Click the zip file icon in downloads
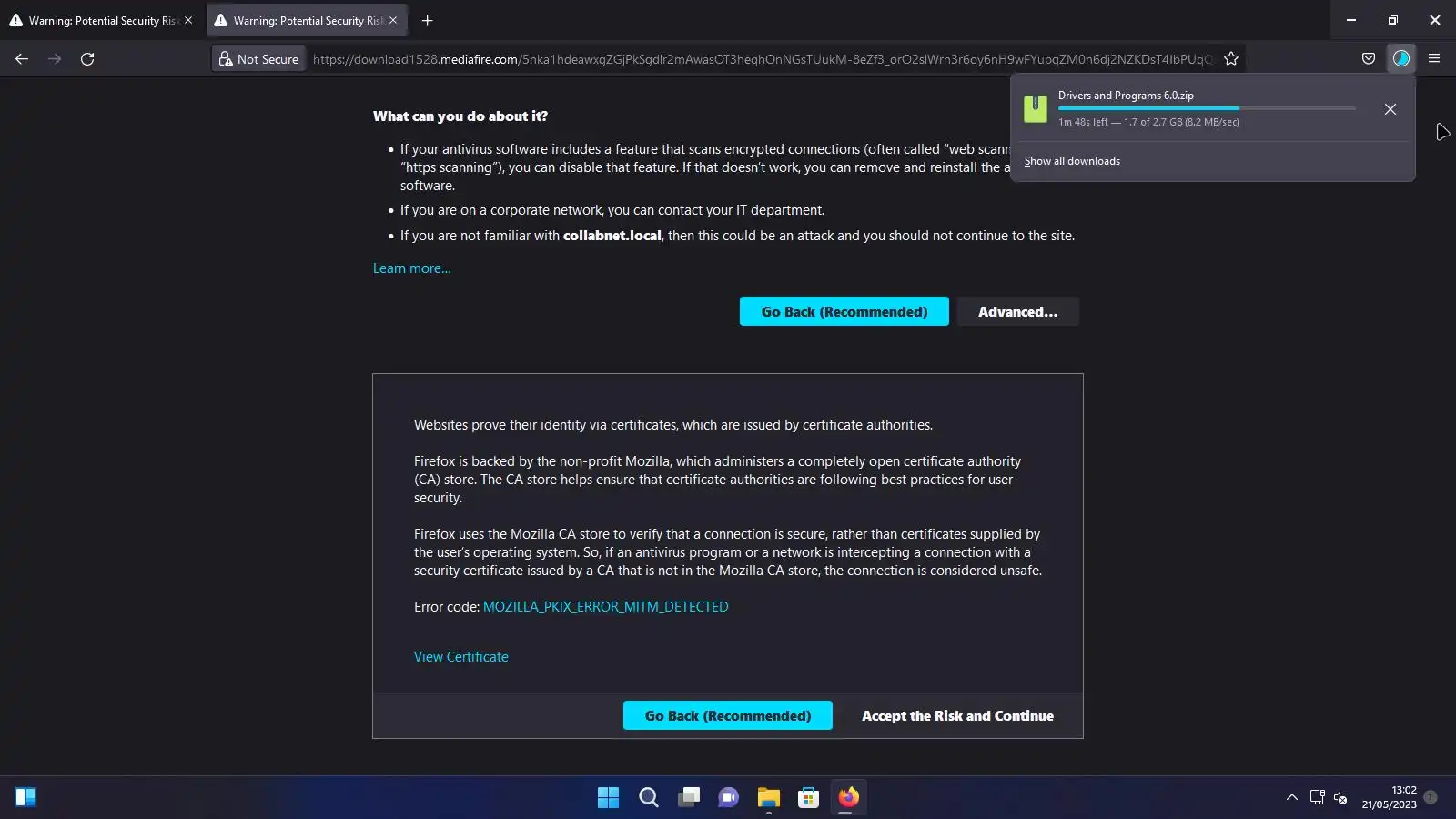The width and height of the screenshot is (1456, 819). click(x=1036, y=108)
